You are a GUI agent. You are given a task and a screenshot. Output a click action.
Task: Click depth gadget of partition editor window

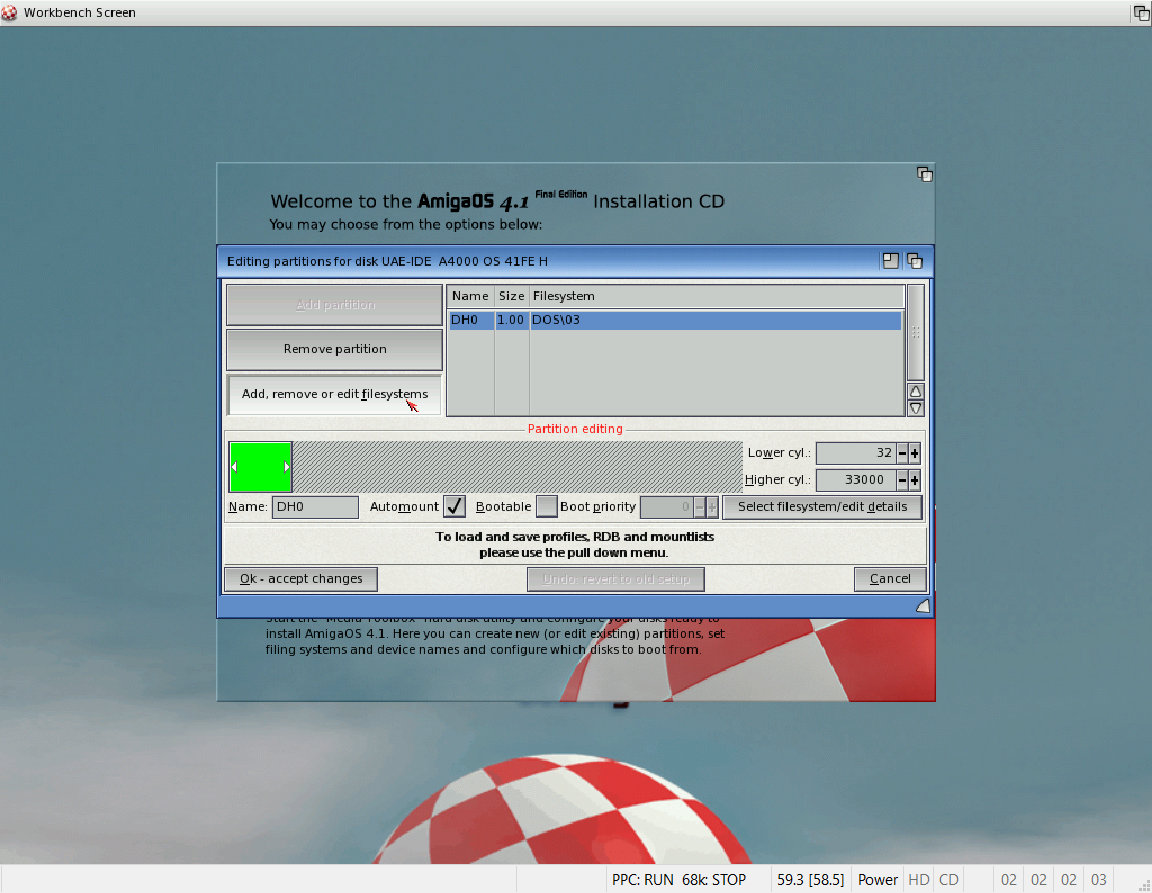tap(915, 261)
